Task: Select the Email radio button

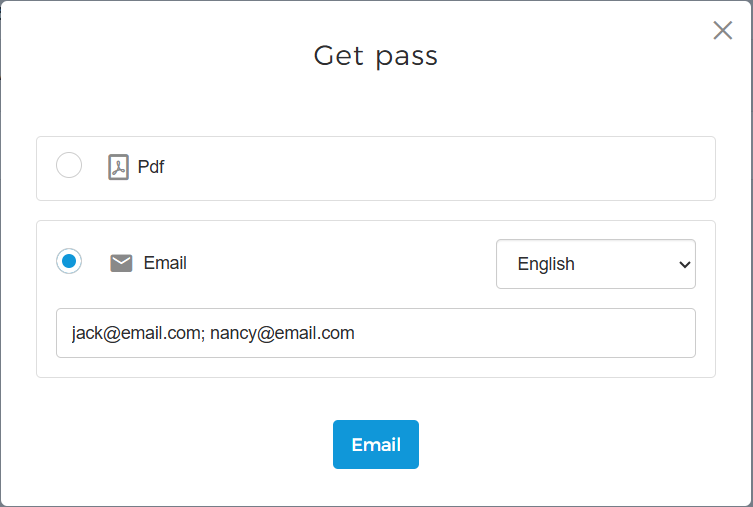Action: click(x=69, y=262)
